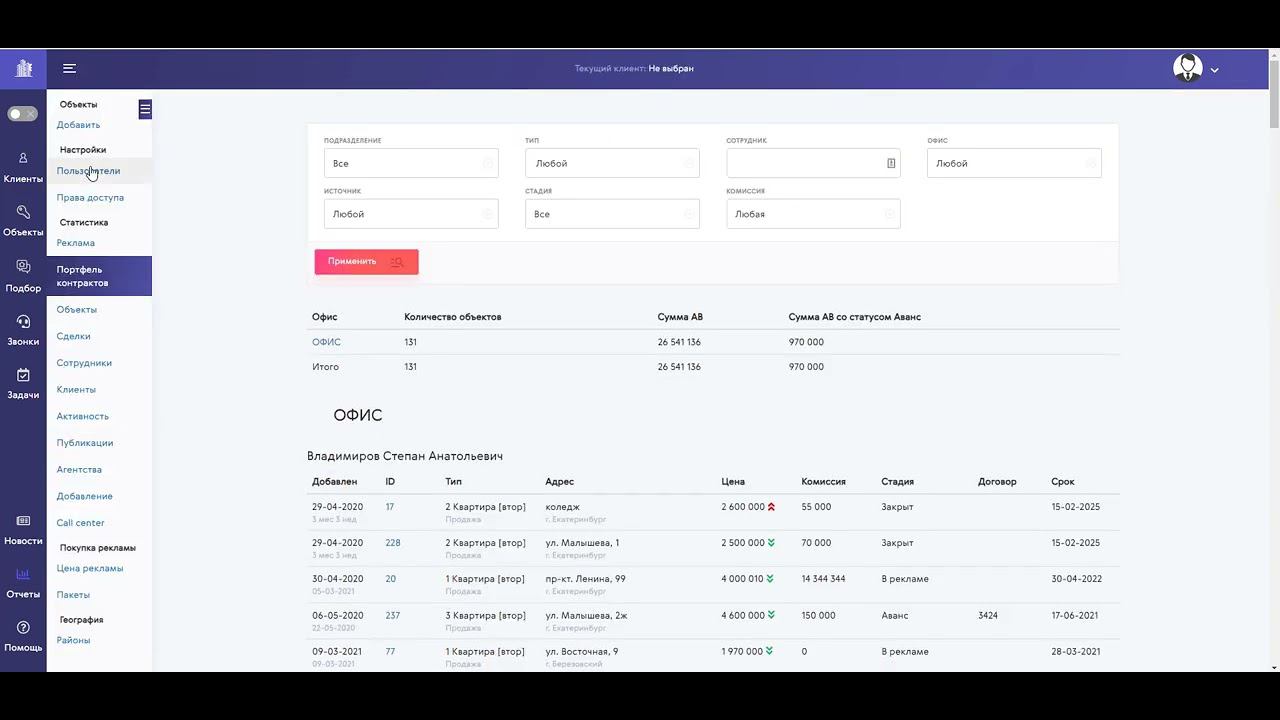
Task: Go to Объекты in the left icon rail
Action: pyautogui.click(x=23, y=222)
